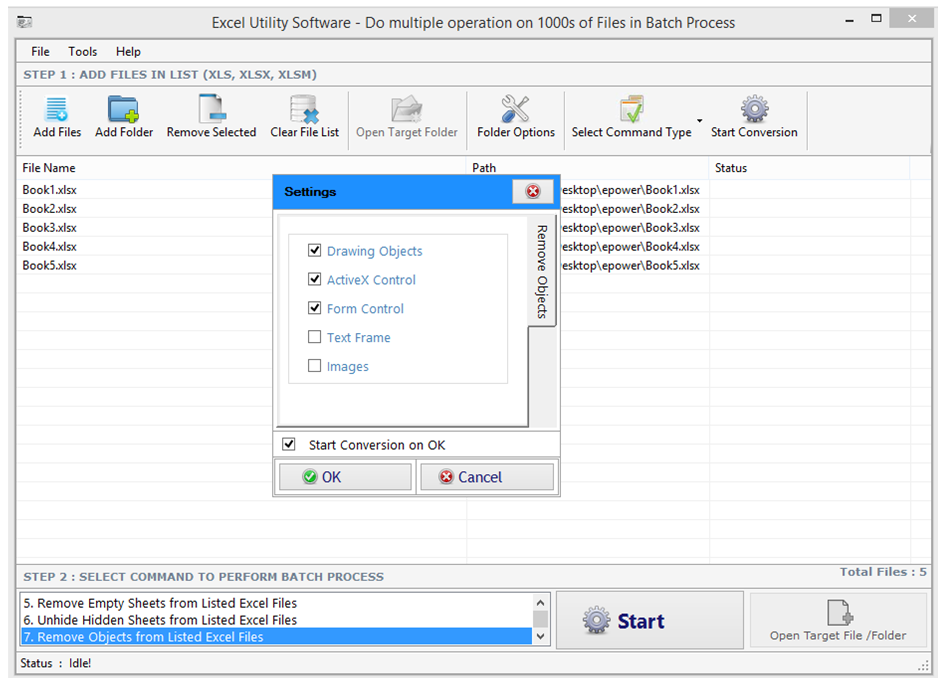Expand Select Command Type dropdown arrow
Image resolution: width=946 pixels, height=684 pixels.
click(x=700, y=121)
